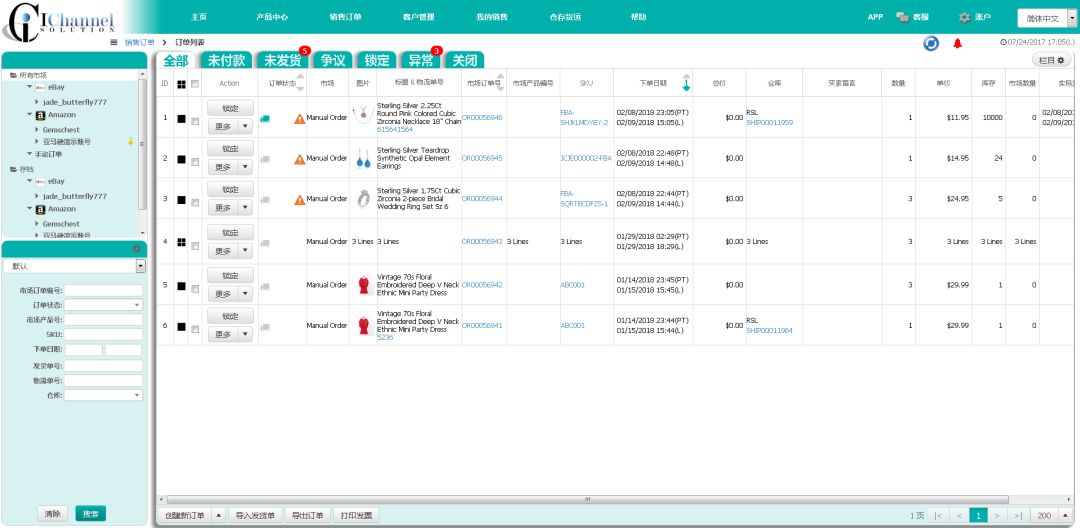
Task: Click the orange warning triangle for order OR00056946
Action: (299, 118)
